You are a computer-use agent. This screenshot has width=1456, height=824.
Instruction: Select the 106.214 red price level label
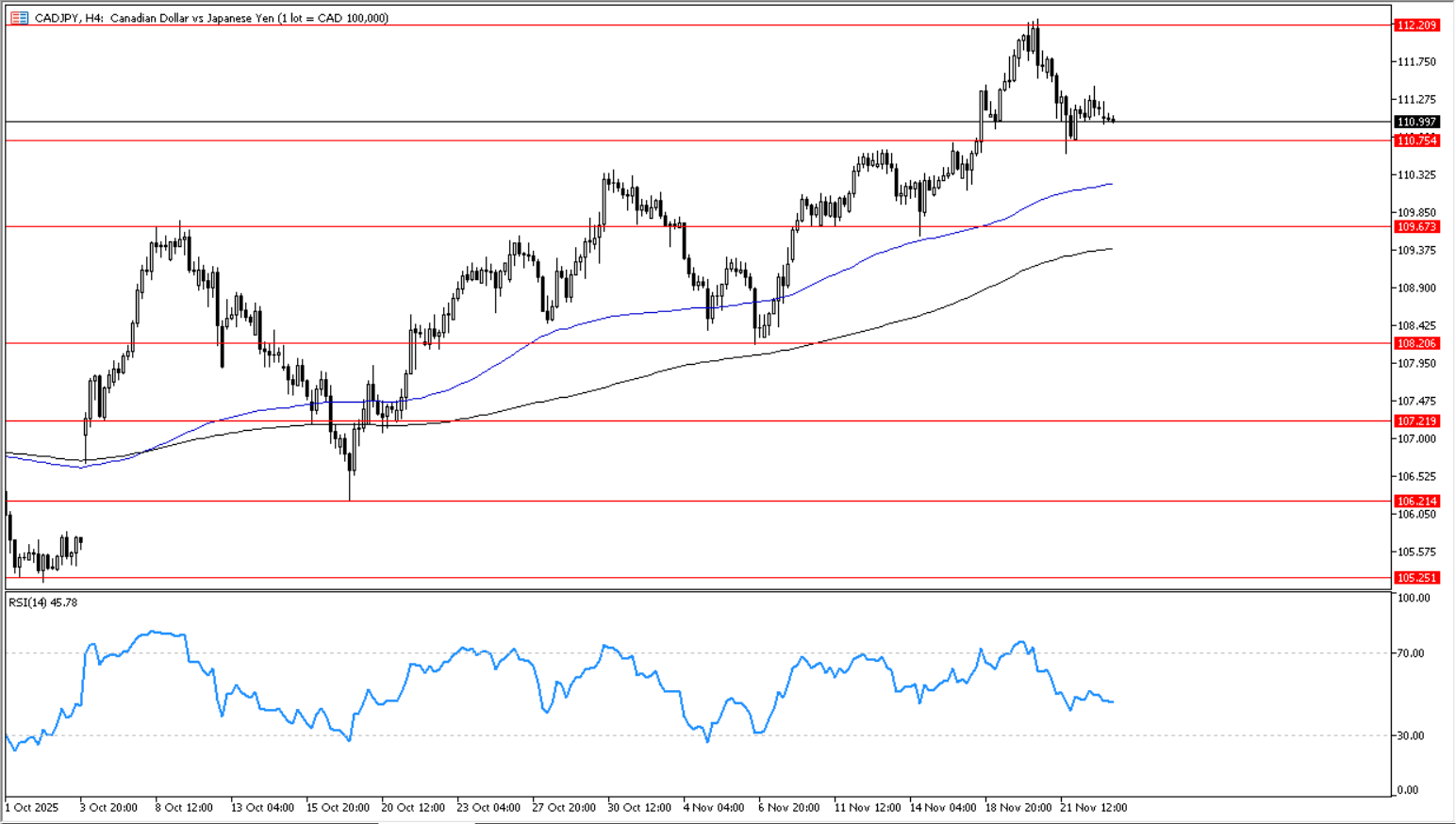coord(1416,502)
